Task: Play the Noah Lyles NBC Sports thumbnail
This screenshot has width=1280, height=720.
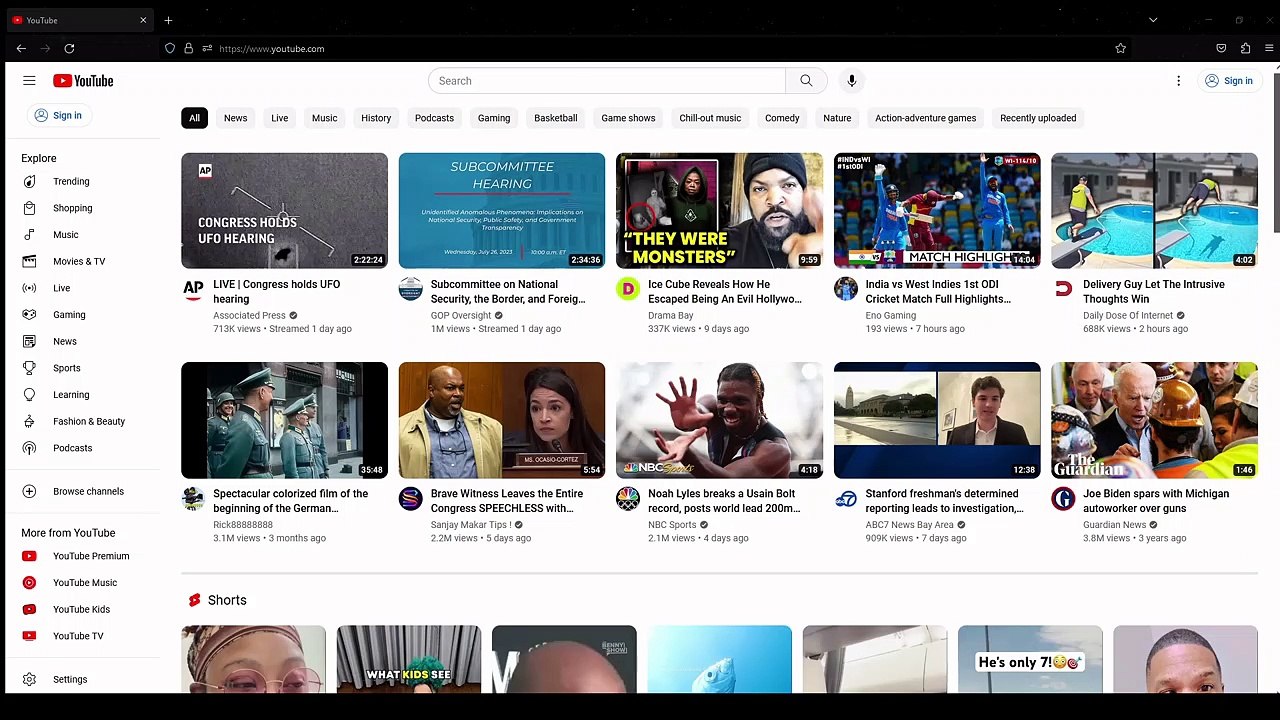Action: (x=719, y=420)
